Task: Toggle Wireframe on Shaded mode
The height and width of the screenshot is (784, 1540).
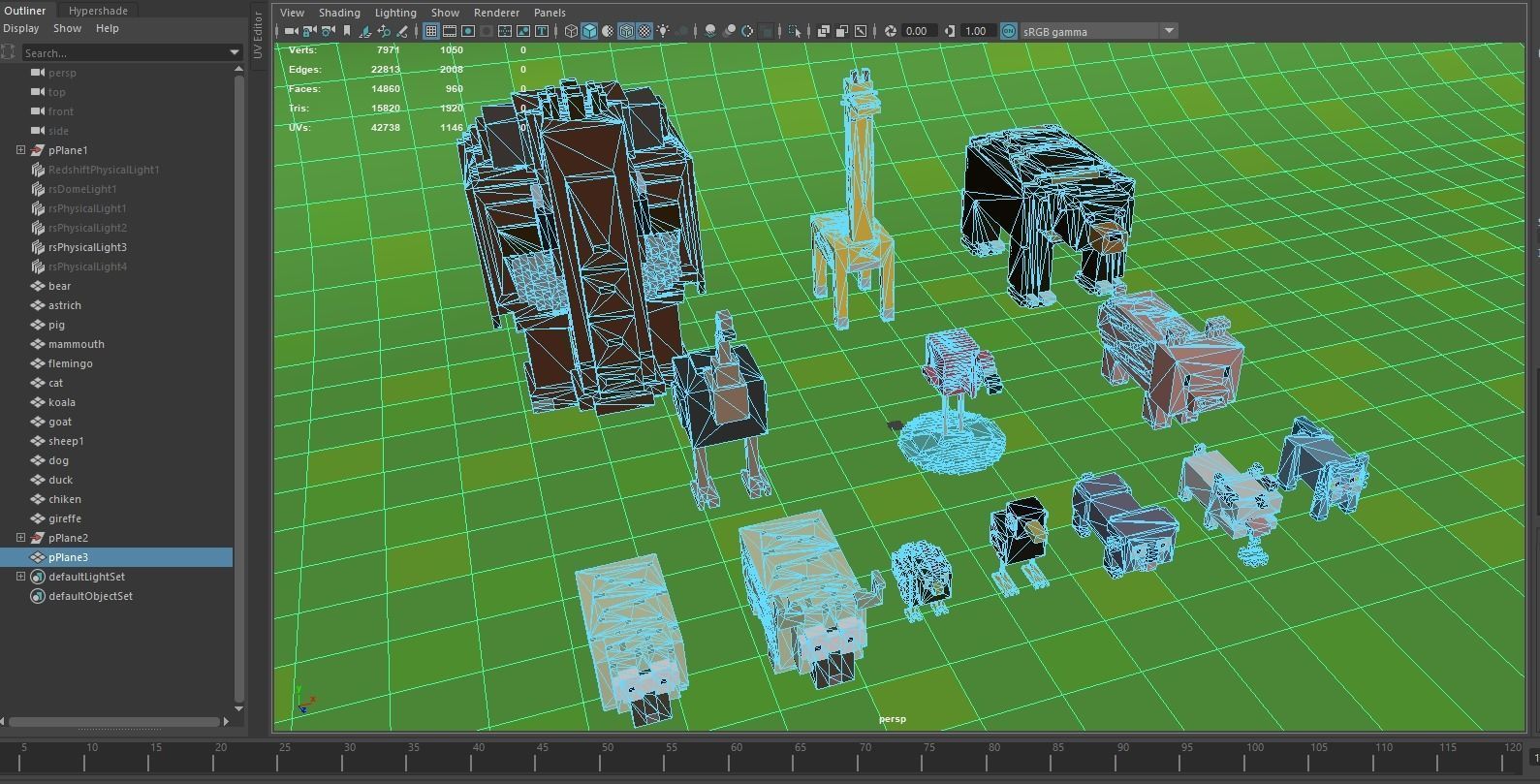Action: pyautogui.click(x=625, y=31)
